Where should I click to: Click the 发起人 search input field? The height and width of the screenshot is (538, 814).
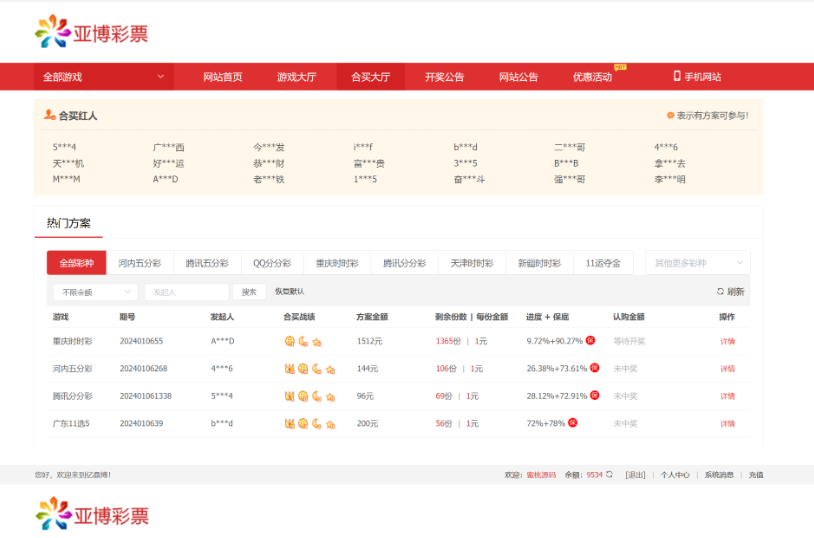click(186, 292)
